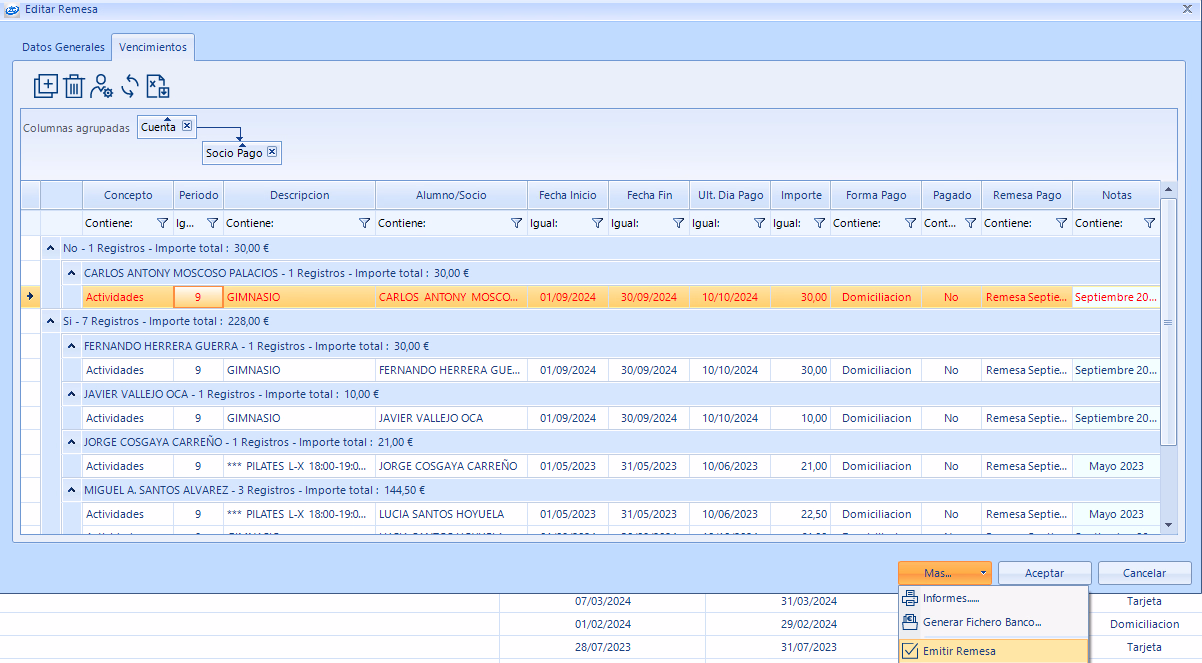Click the add new record icon
Image resolution: width=1202 pixels, height=663 pixels.
tap(45, 86)
